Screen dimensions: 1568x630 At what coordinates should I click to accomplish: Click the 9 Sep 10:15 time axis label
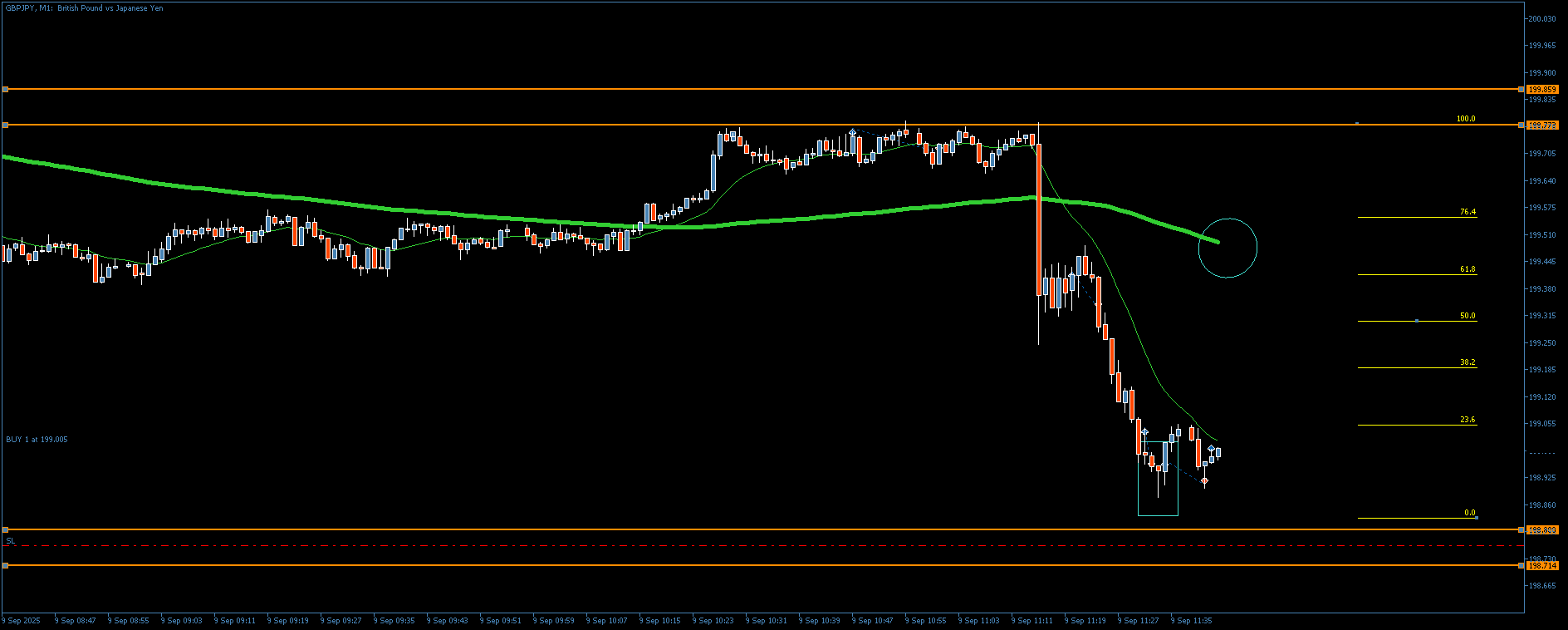pos(663,621)
